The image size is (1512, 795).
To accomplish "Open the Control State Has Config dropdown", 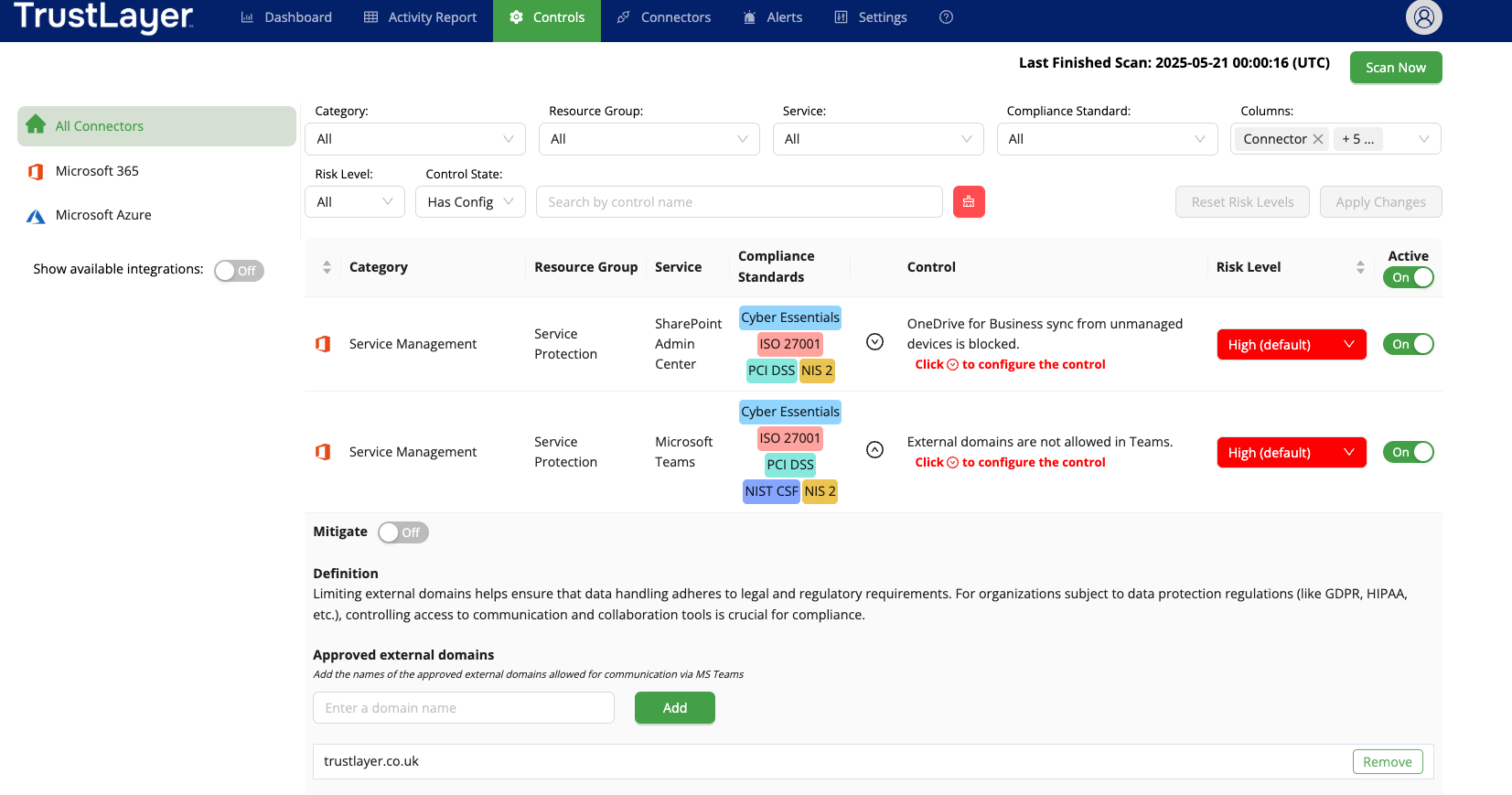I will (x=470, y=202).
